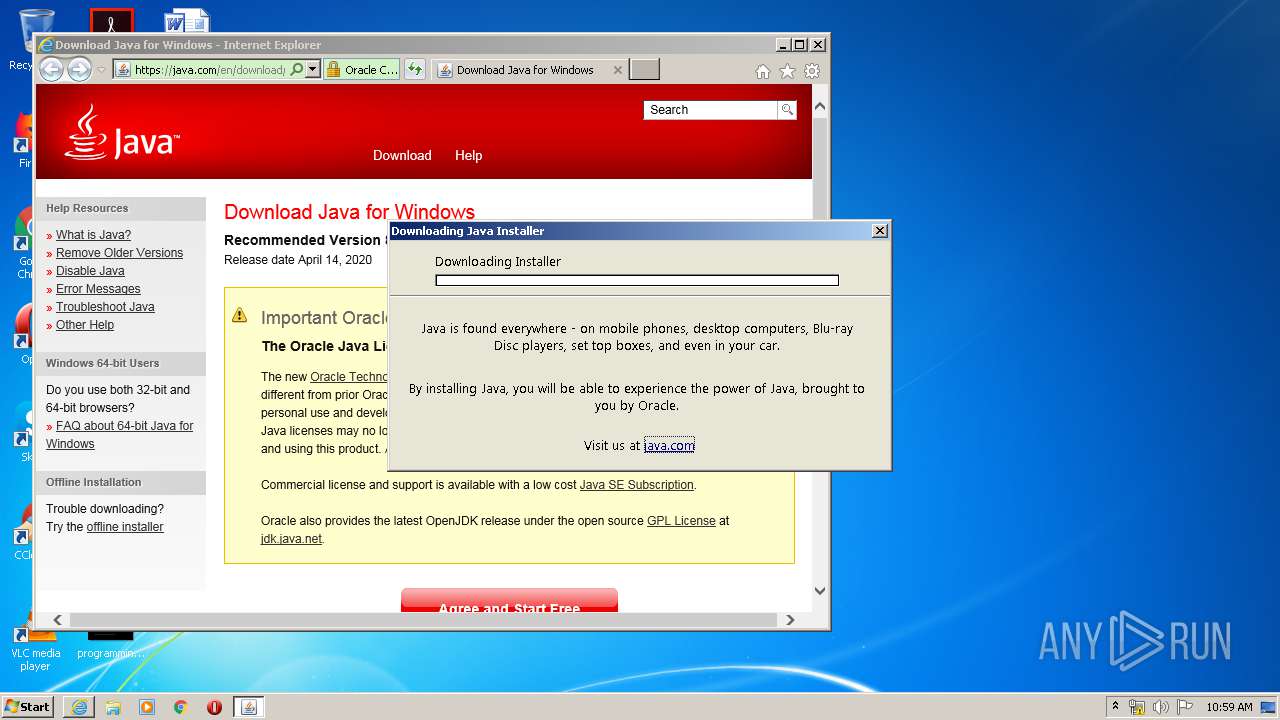
Task: Open the address bar dropdown arrow
Action: (x=312, y=70)
